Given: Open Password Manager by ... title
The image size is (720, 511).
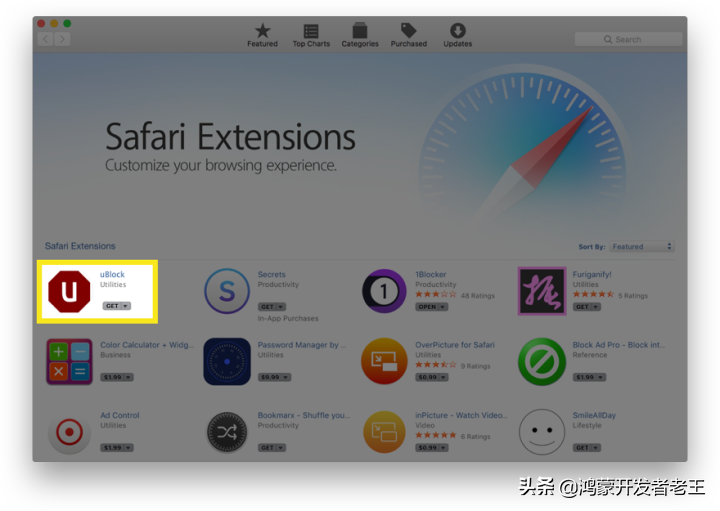Looking at the screenshot, I should click(x=302, y=345).
